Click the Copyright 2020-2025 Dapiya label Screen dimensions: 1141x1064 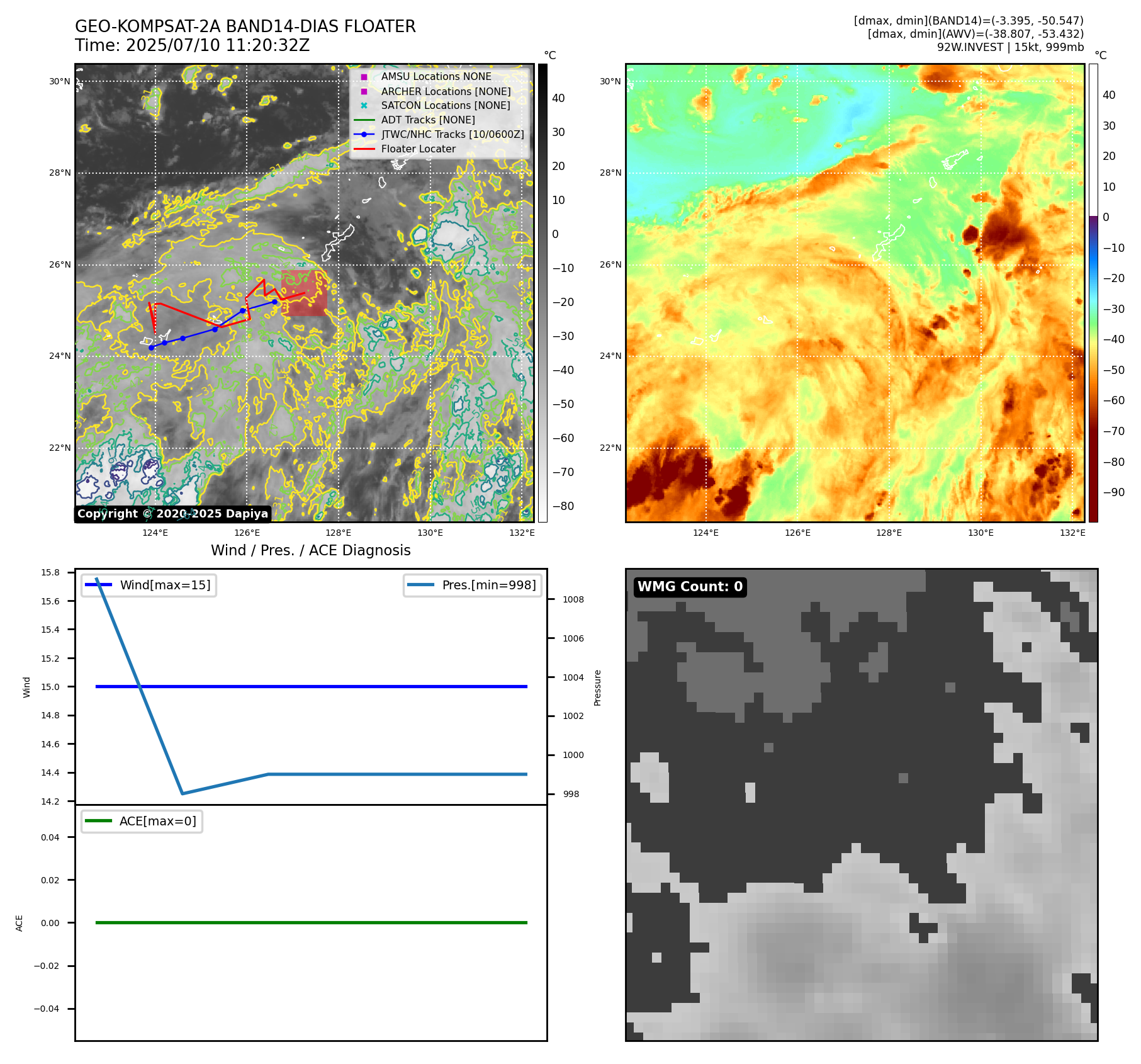173,514
